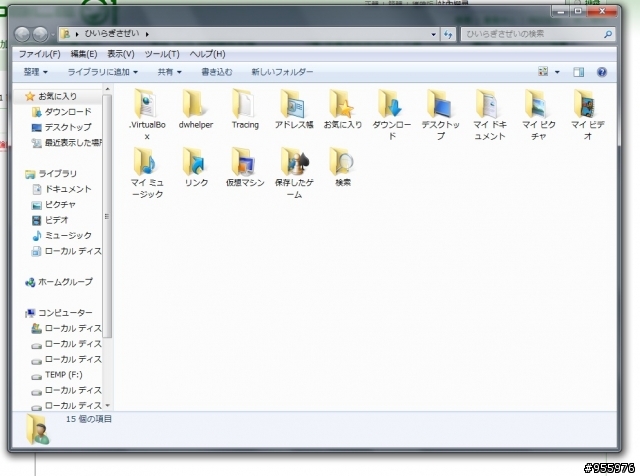Screen dimensions: 640x476
Task: Click the Forward navigation arrow
Action: pos(40,34)
